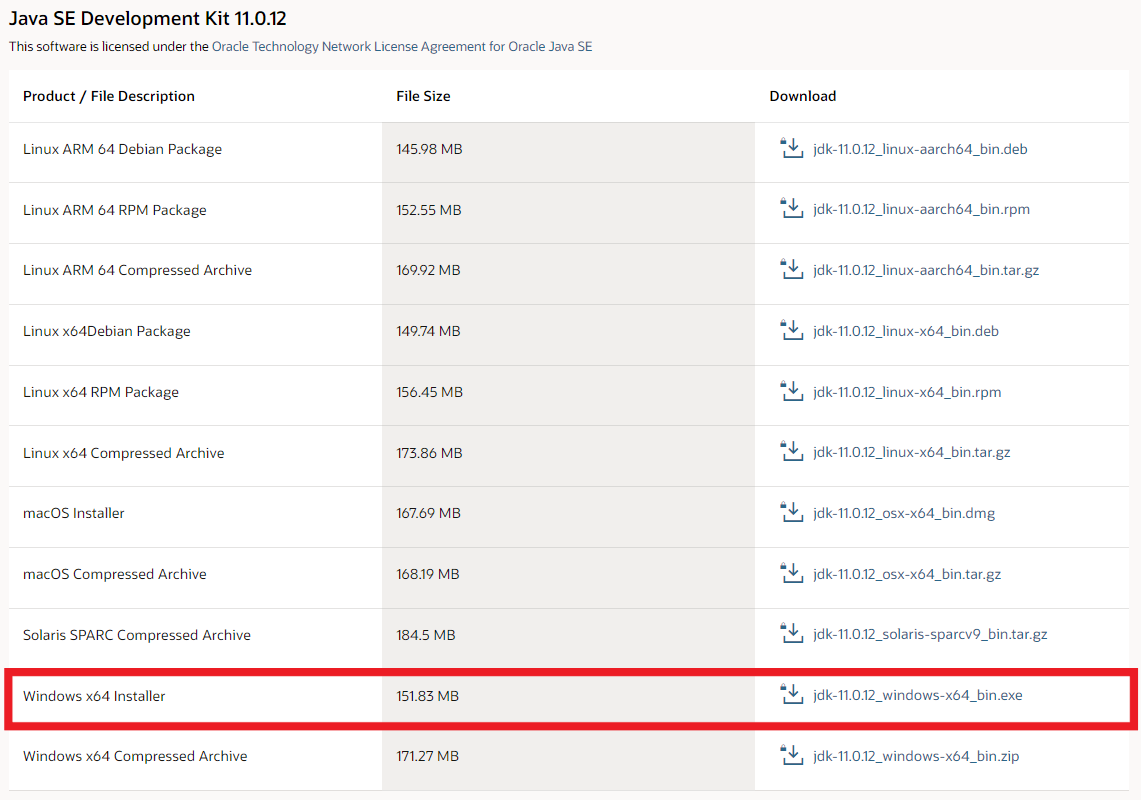Click download icon for linux-aarch64_bin.tar.gz

coord(791,269)
